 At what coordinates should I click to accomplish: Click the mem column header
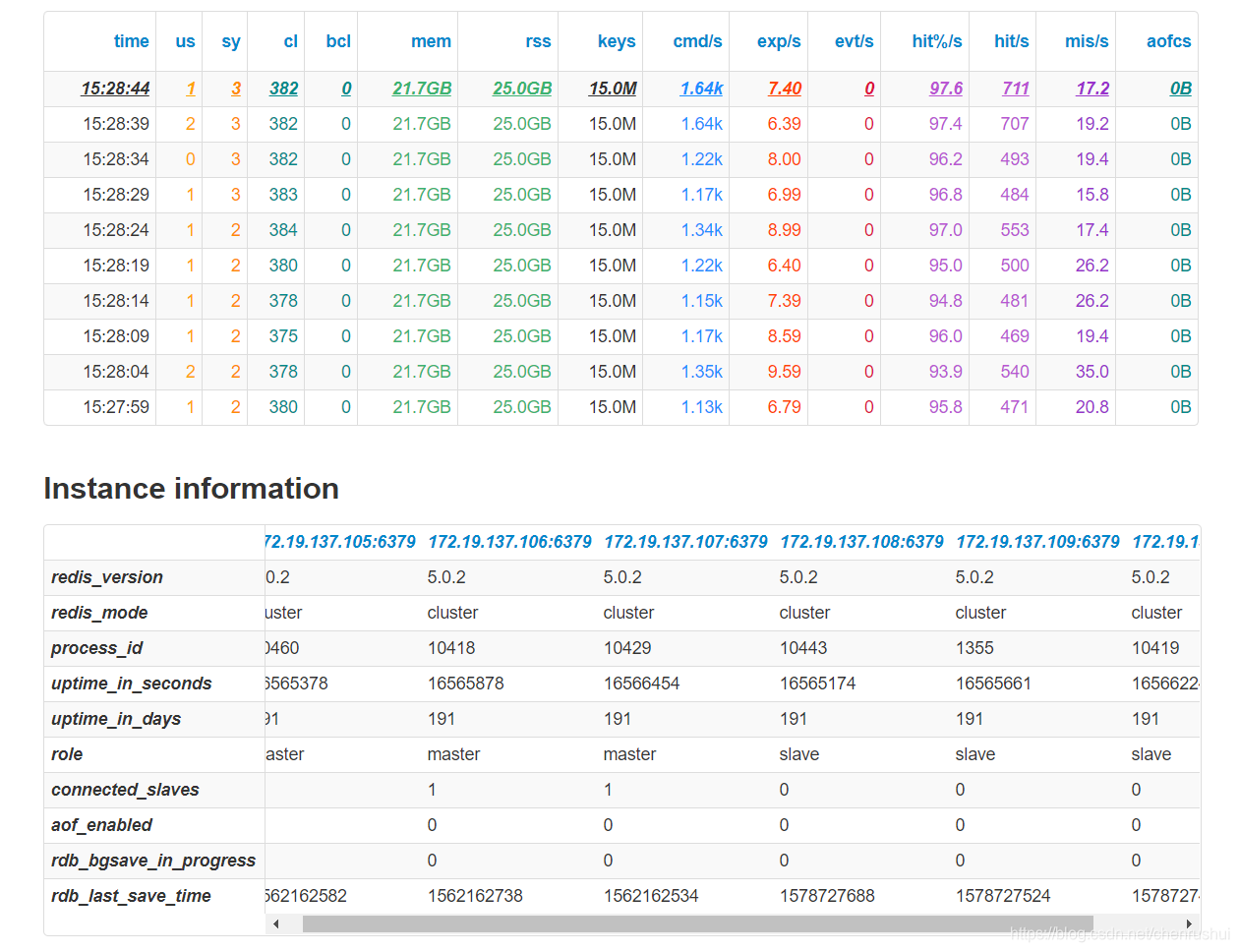[431, 41]
